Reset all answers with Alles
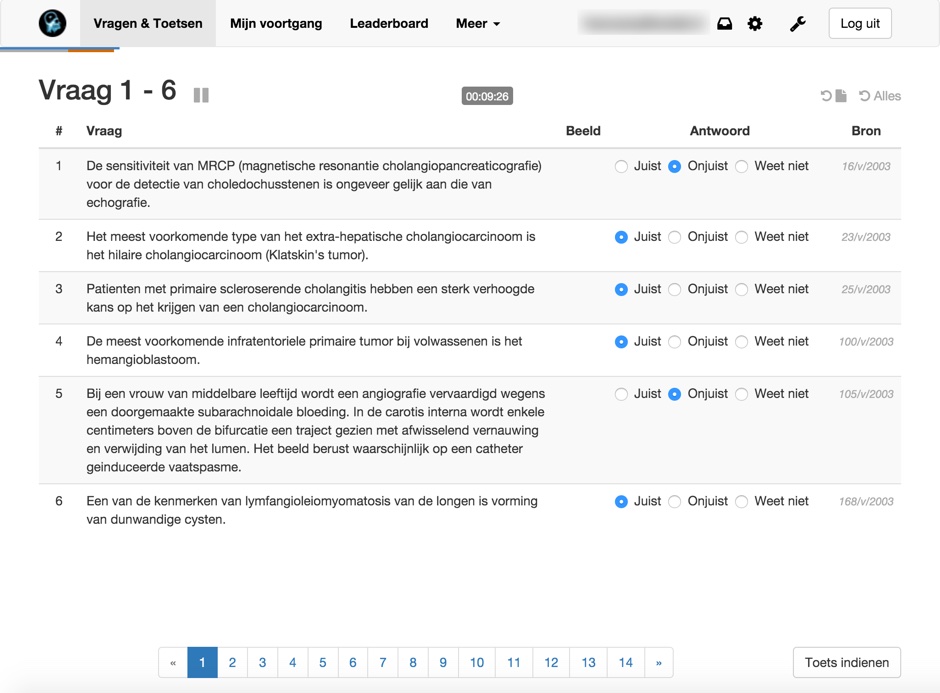Image resolution: width=940 pixels, height=693 pixels. (x=880, y=96)
